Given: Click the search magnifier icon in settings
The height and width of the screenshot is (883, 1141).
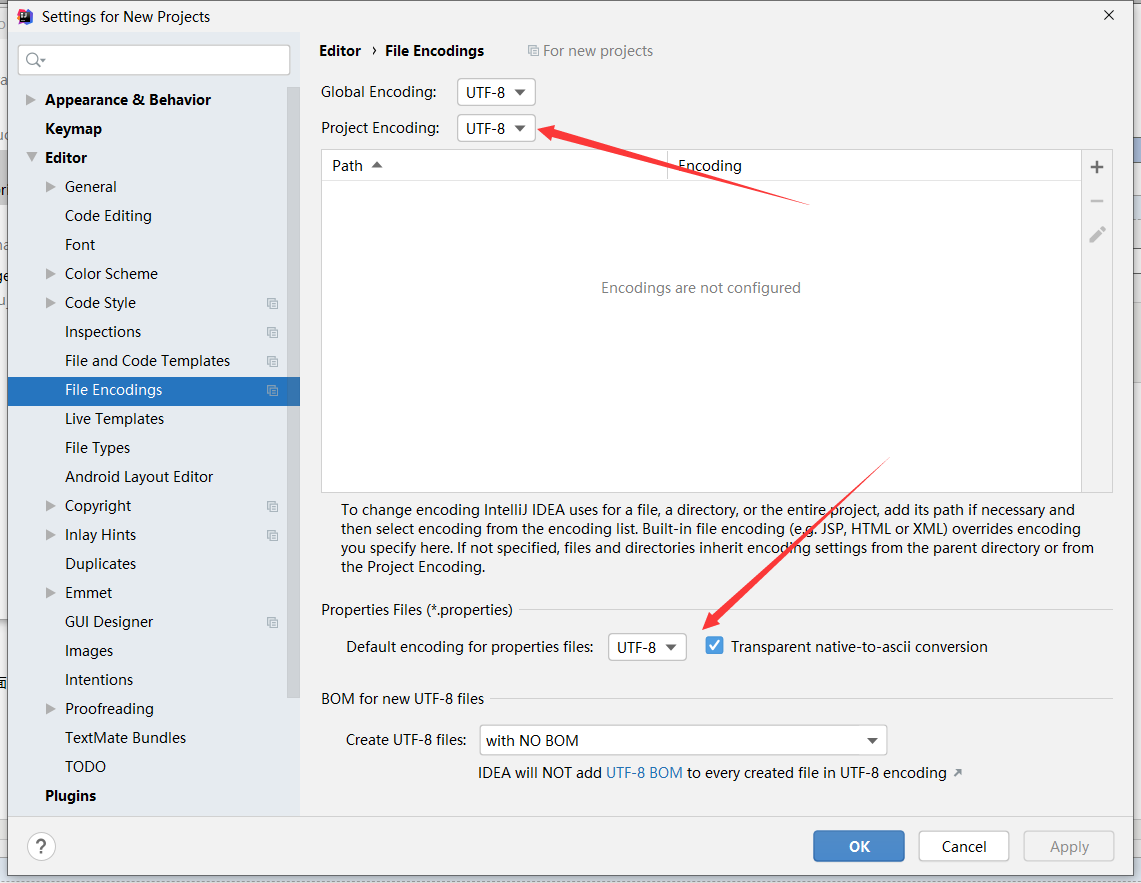Looking at the screenshot, I should [34, 60].
